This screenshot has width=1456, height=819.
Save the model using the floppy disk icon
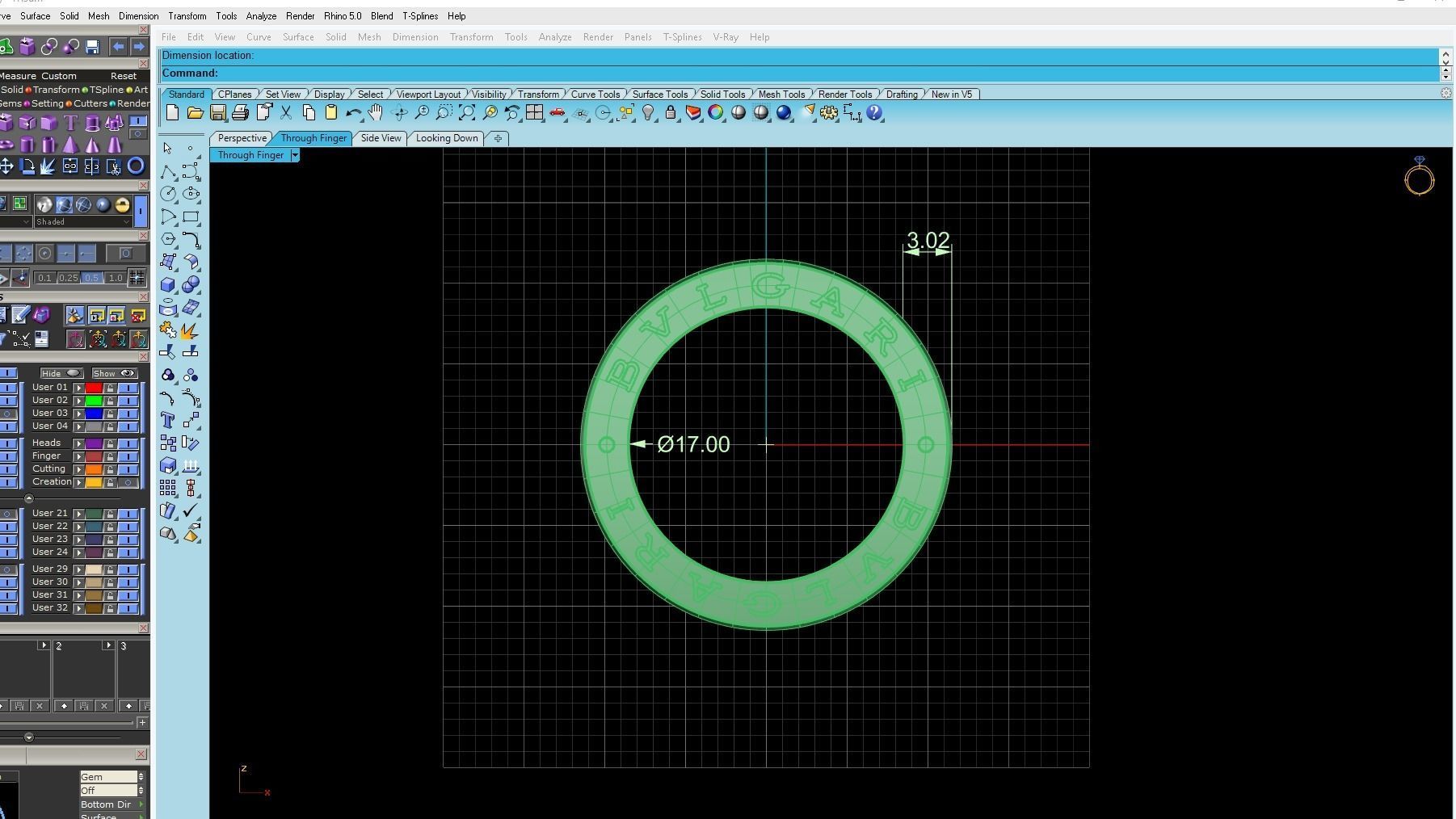point(217,113)
